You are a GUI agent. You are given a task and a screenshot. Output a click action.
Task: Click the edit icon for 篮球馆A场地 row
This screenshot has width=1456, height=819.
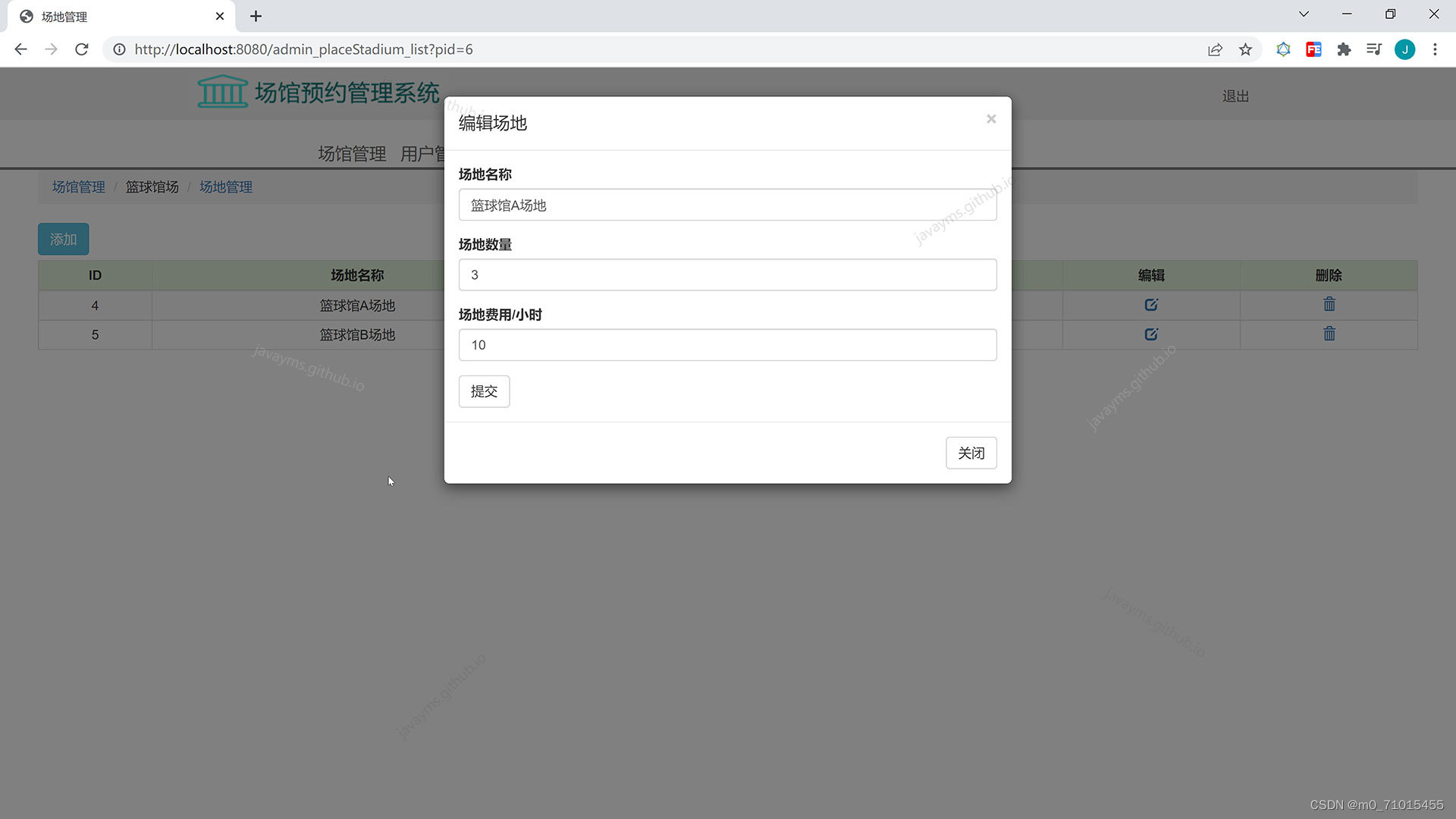tap(1150, 305)
